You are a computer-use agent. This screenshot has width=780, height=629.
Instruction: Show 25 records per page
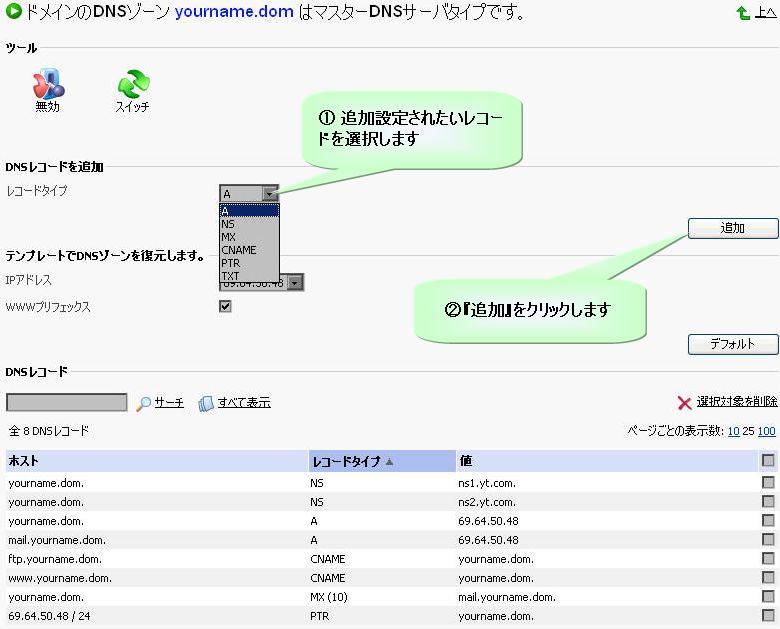click(747, 431)
